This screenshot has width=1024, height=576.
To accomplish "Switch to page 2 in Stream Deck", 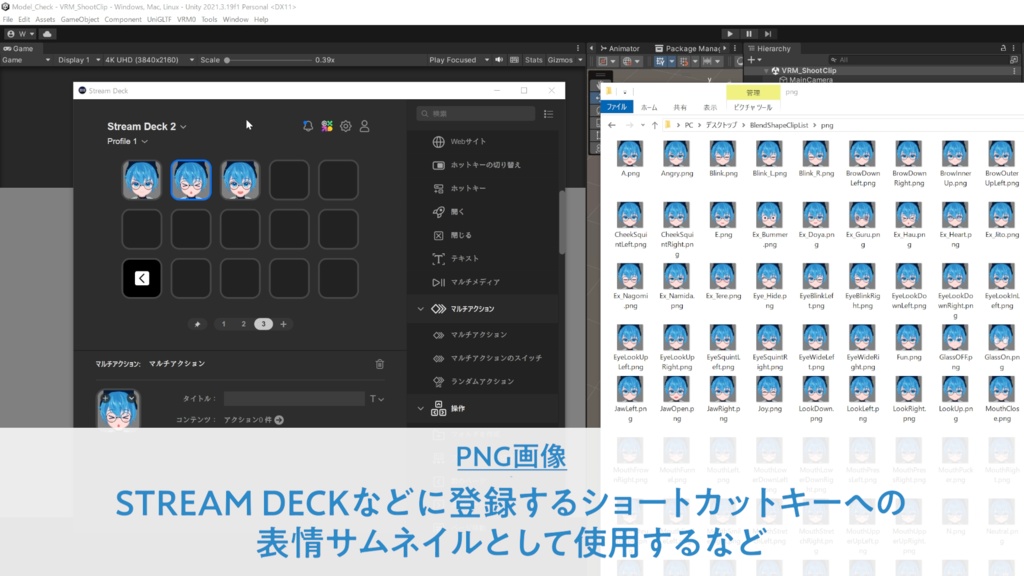I will (x=243, y=323).
